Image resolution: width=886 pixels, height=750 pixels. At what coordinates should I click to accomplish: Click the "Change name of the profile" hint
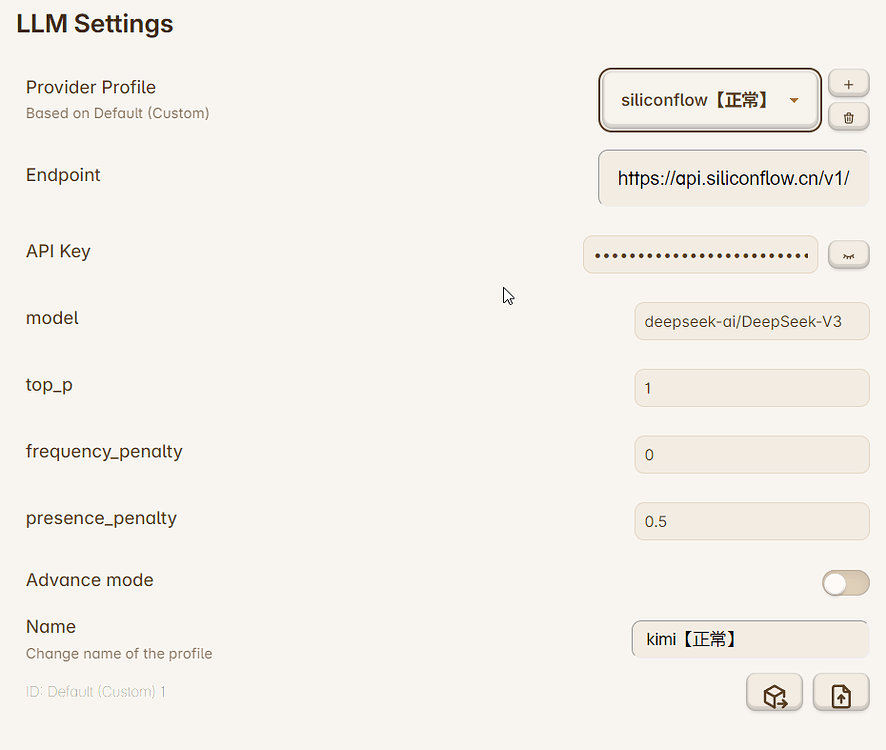tap(119, 653)
